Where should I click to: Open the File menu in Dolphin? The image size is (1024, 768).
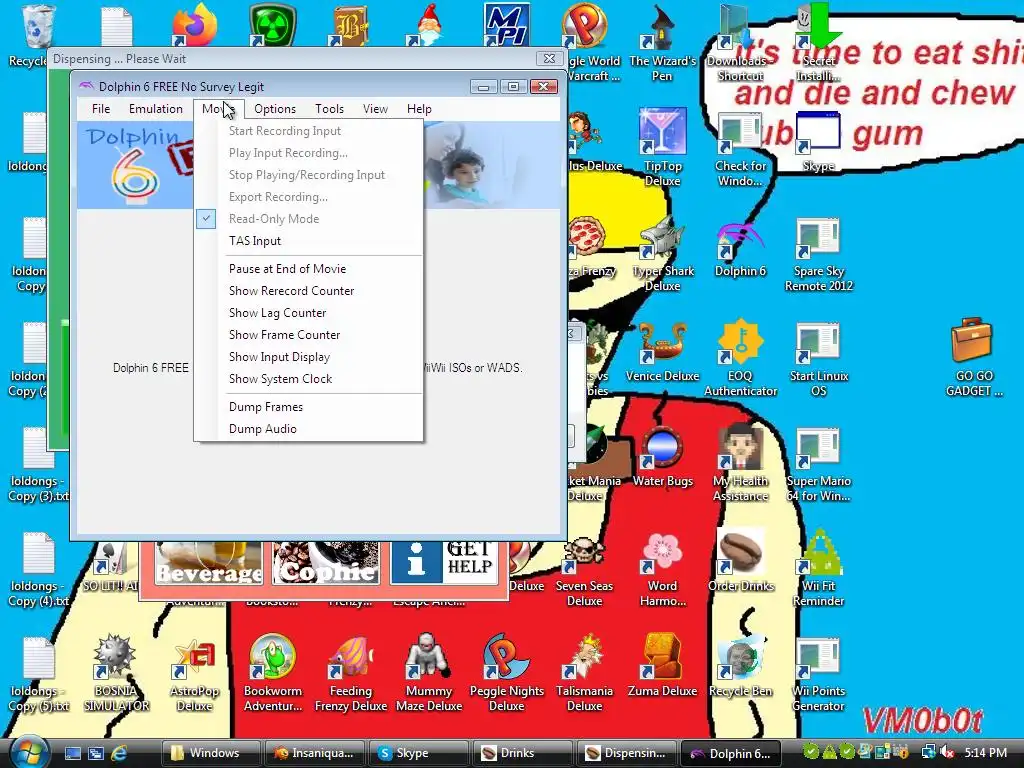click(x=101, y=109)
